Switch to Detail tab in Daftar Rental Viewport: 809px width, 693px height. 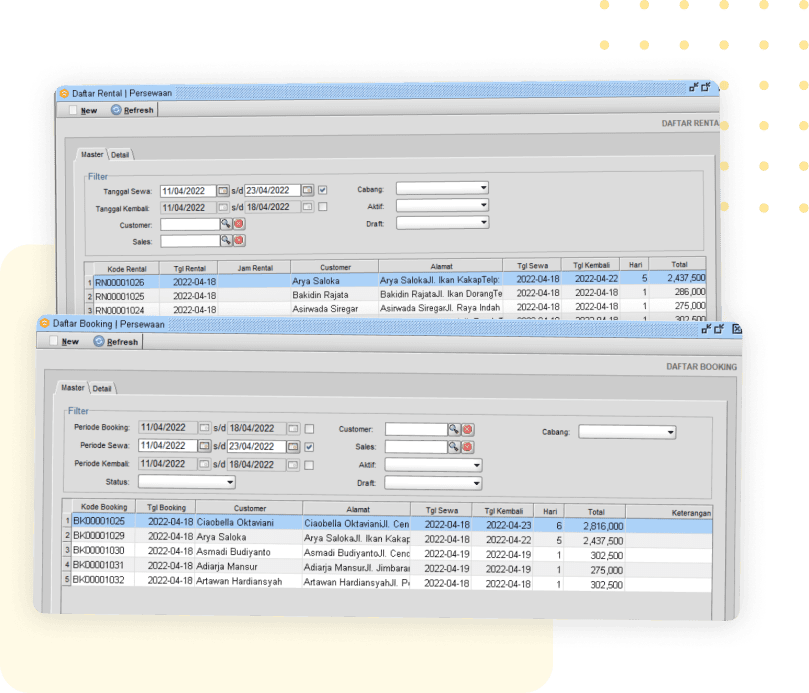pyautogui.click(x=120, y=155)
